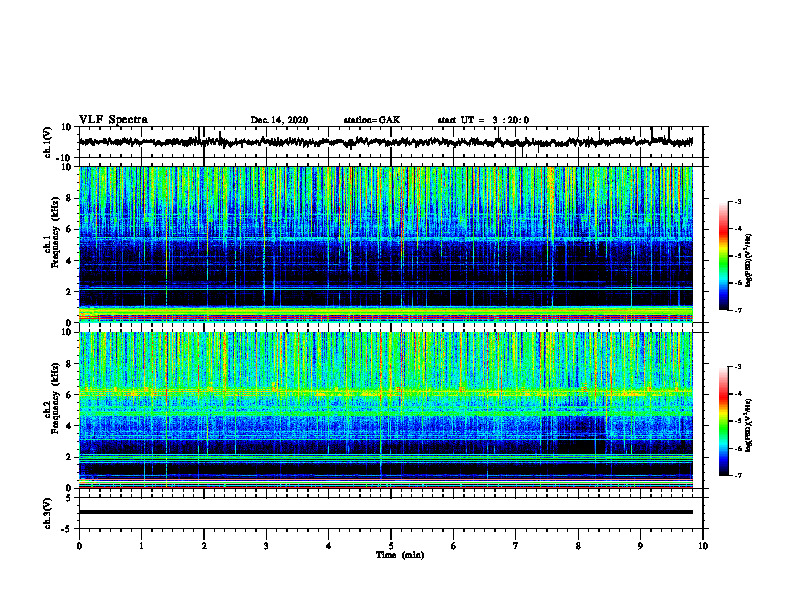The image size is (792, 612).
Task: Click time axis tick label "1"
Action: pyautogui.click(x=141, y=546)
